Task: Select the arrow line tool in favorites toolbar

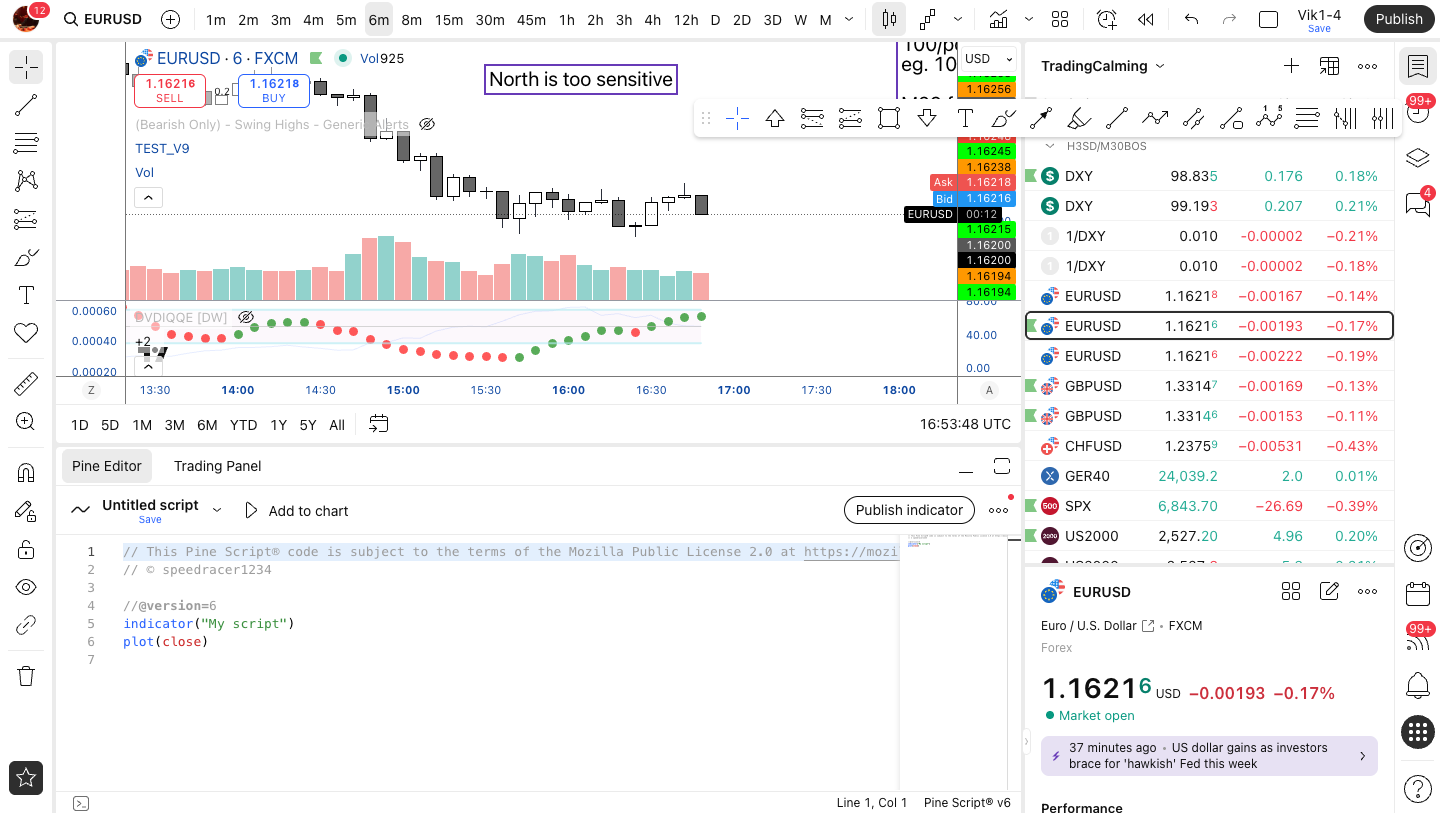Action: click(1041, 118)
